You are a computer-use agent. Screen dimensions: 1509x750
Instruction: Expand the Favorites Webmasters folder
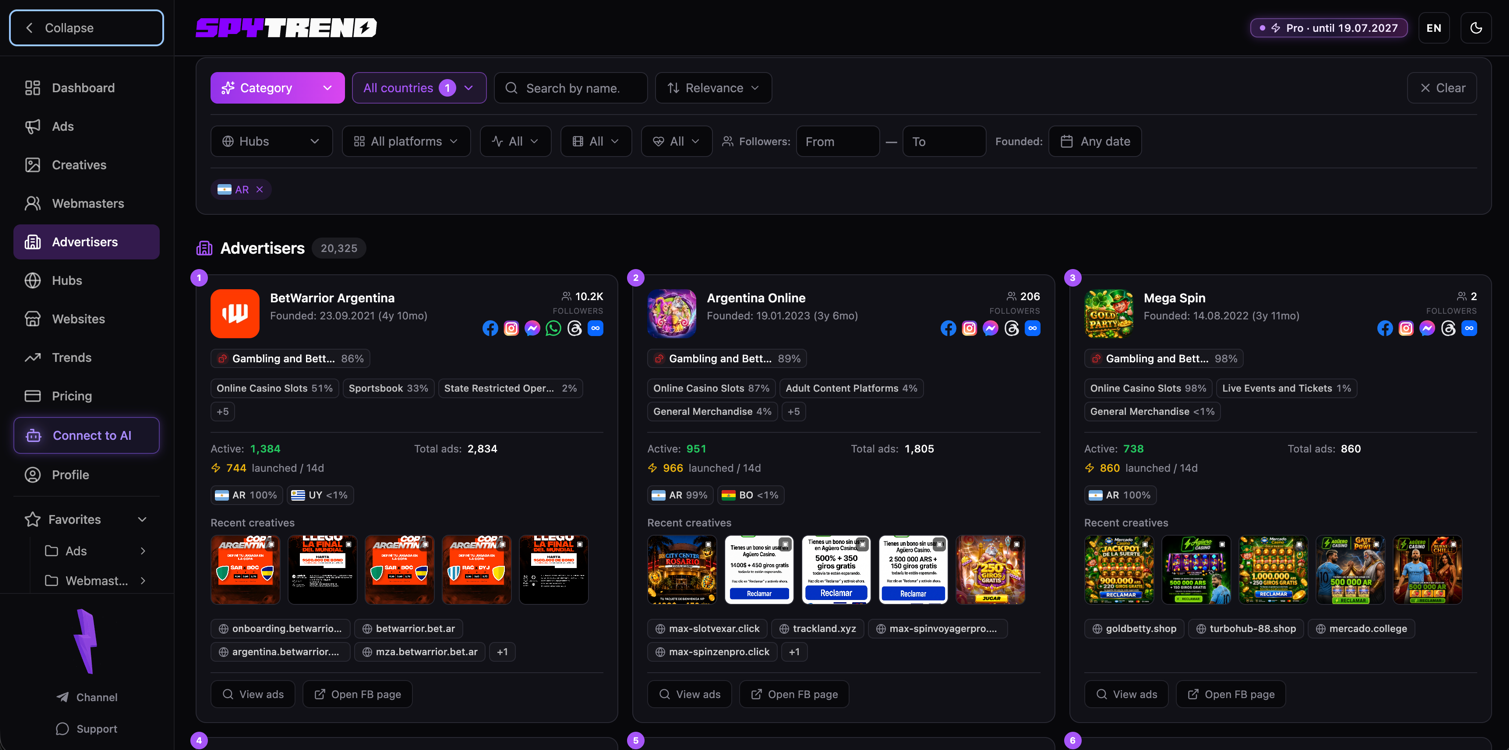143,581
